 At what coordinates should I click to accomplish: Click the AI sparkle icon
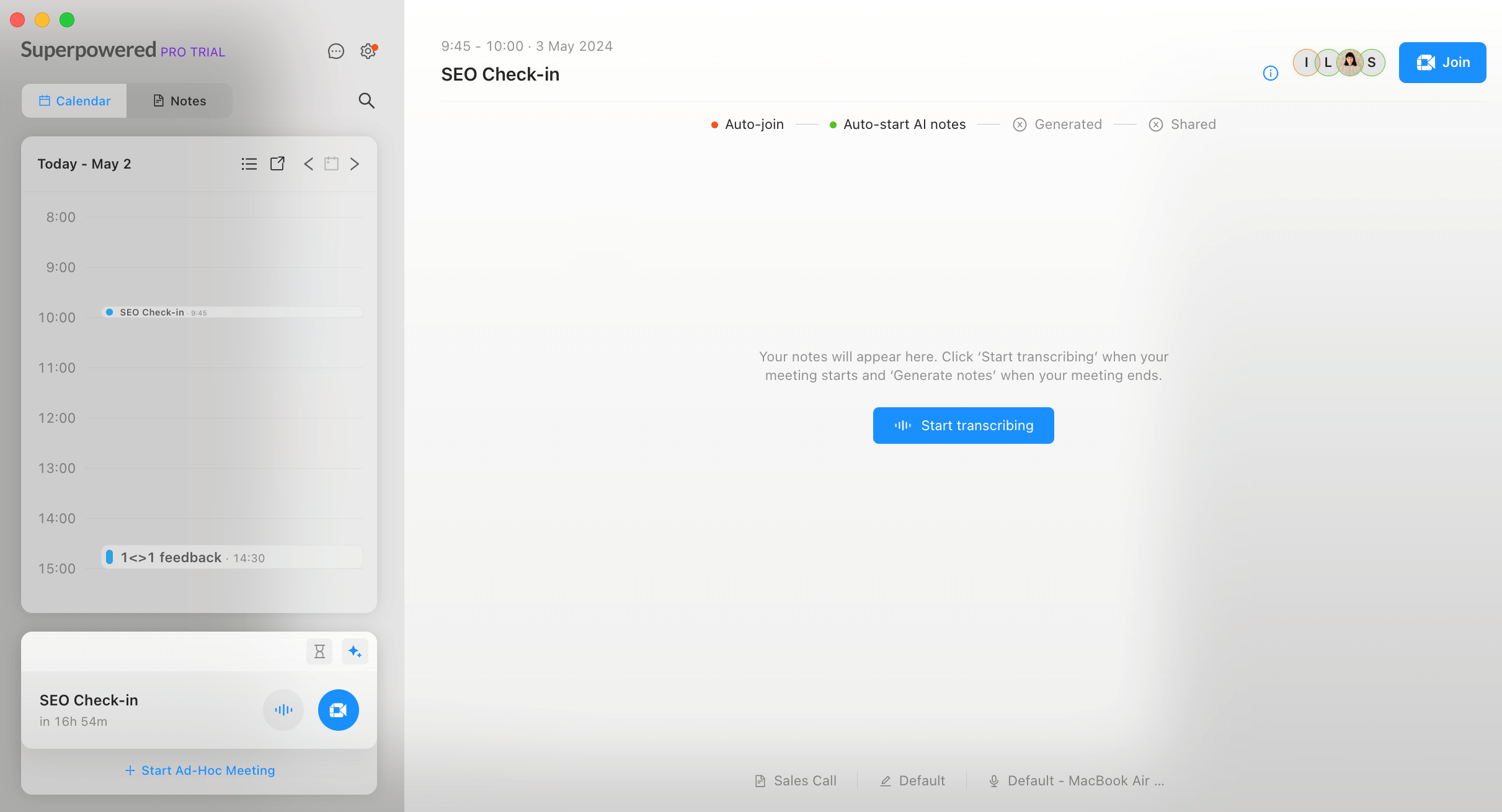355,651
